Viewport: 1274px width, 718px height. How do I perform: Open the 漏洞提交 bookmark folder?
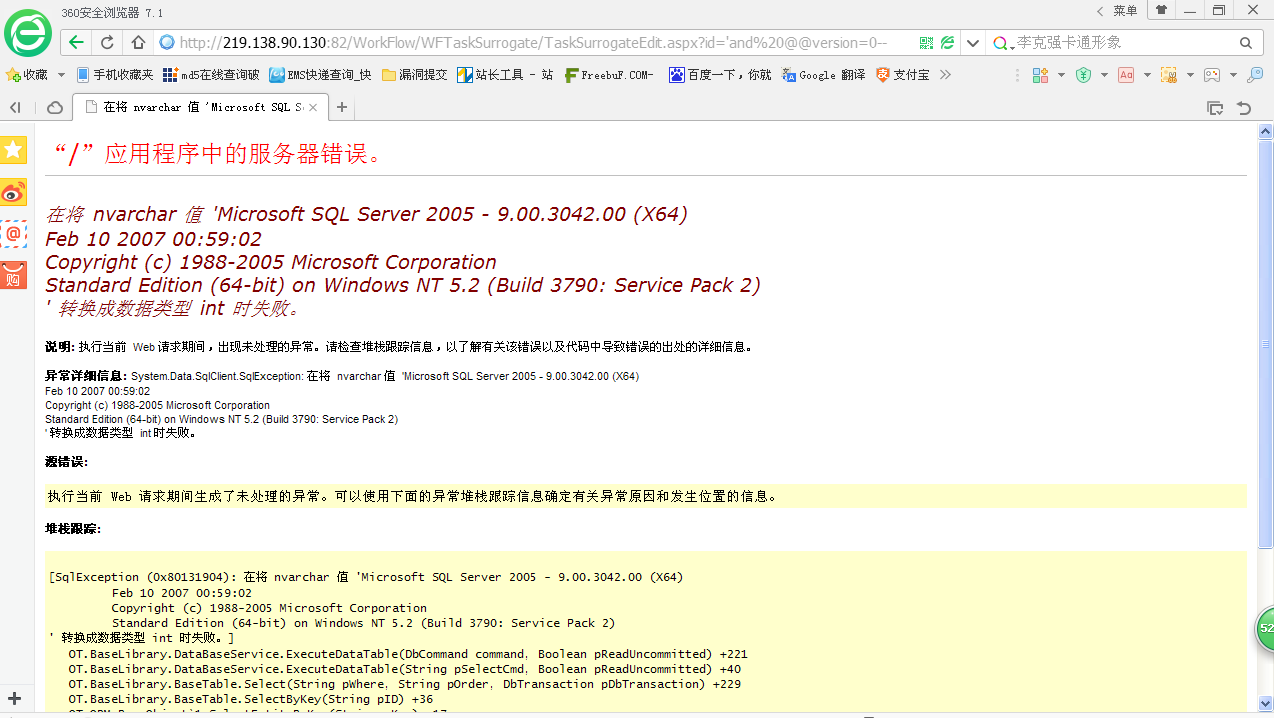pos(414,75)
